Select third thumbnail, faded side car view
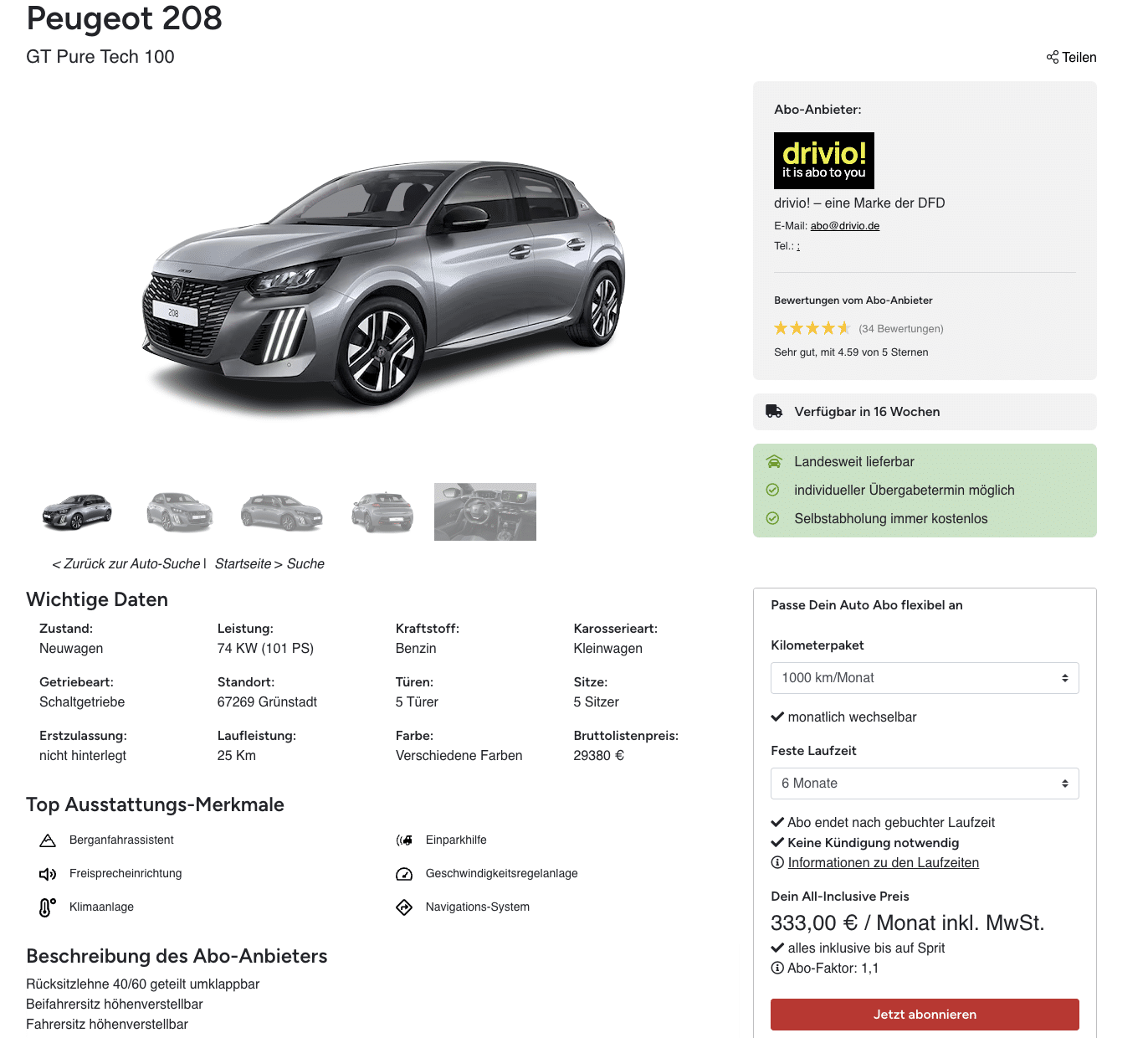This screenshot has height=1038, width=1148. pos(281,511)
